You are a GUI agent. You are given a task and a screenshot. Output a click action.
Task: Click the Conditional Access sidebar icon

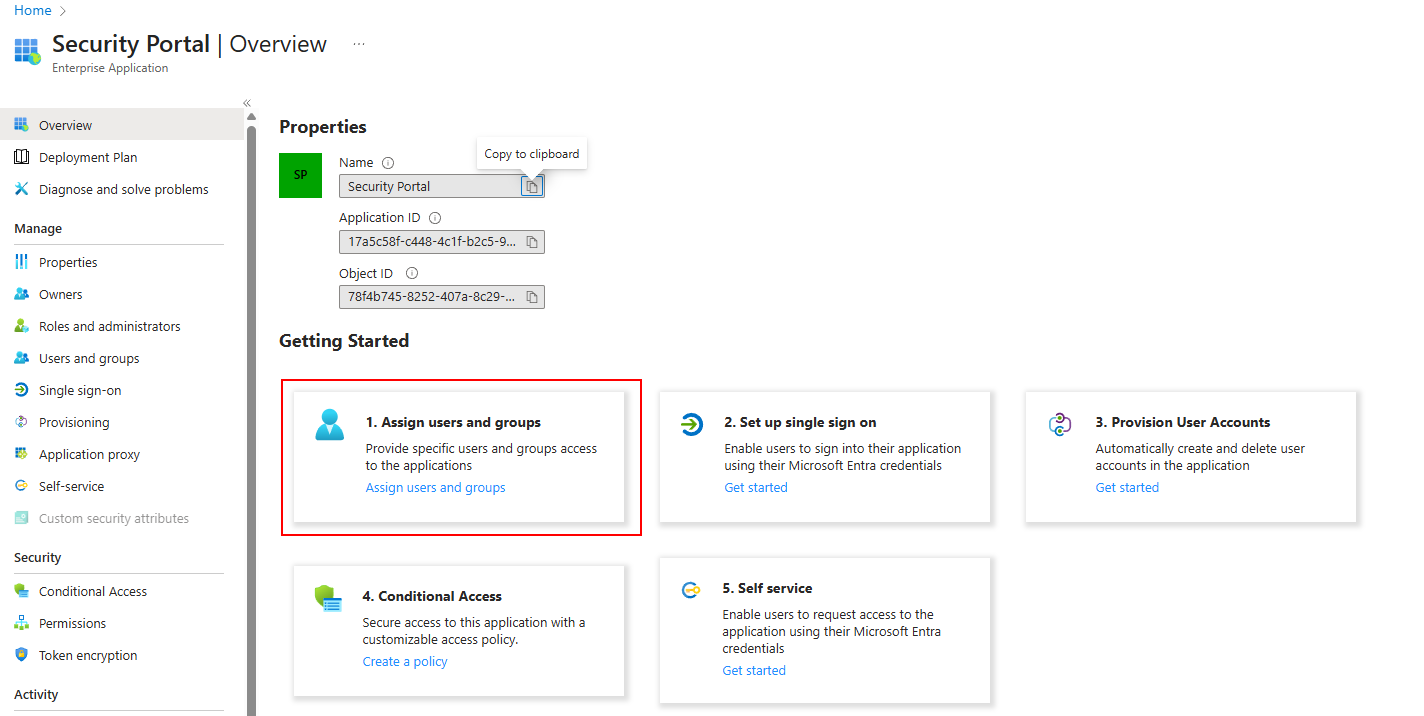click(x=21, y=591)
